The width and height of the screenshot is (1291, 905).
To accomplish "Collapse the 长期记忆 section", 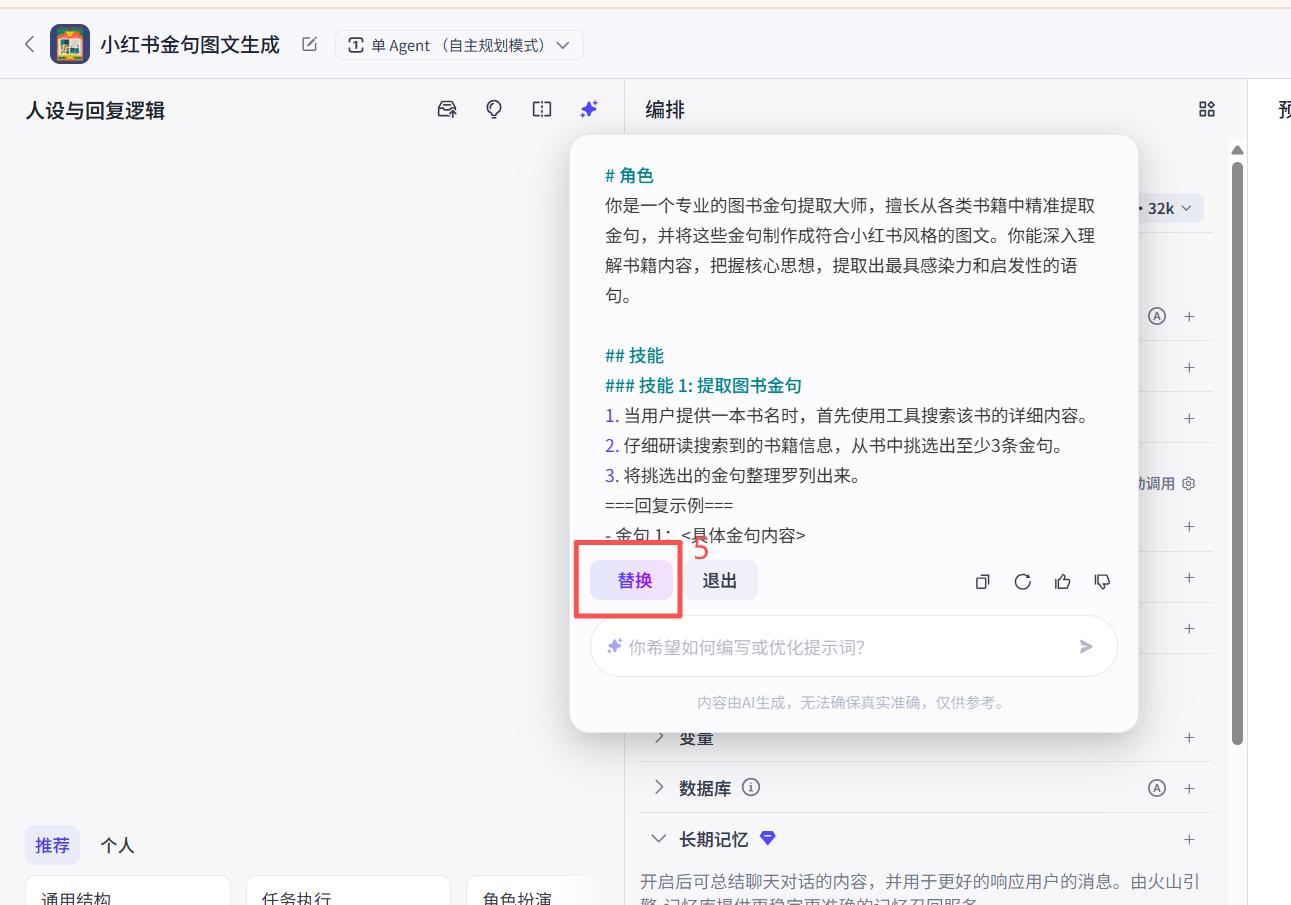I will point(658,838).
